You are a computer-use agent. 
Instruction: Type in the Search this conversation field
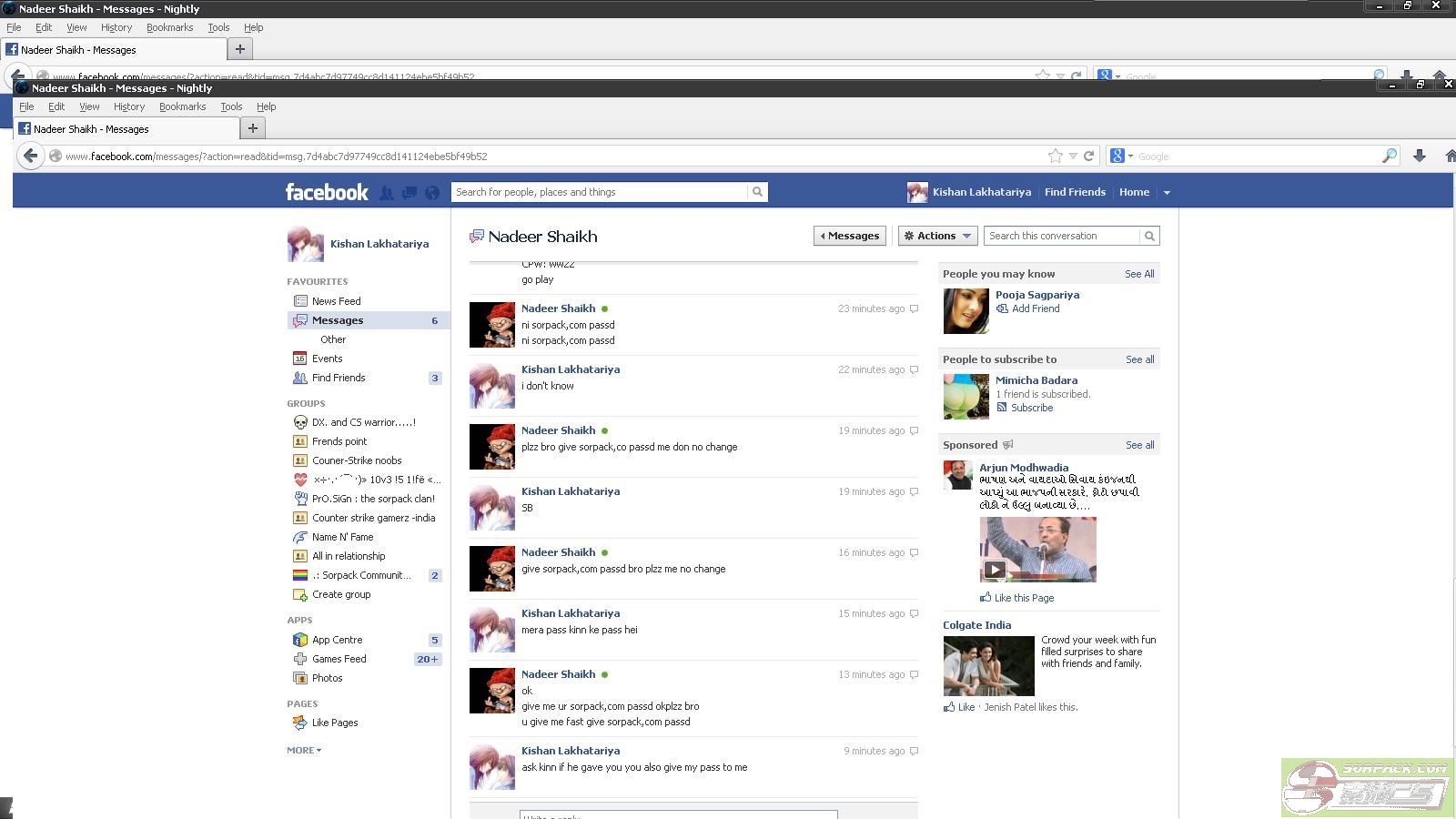pyautogui.click(x=1062, y=236)
